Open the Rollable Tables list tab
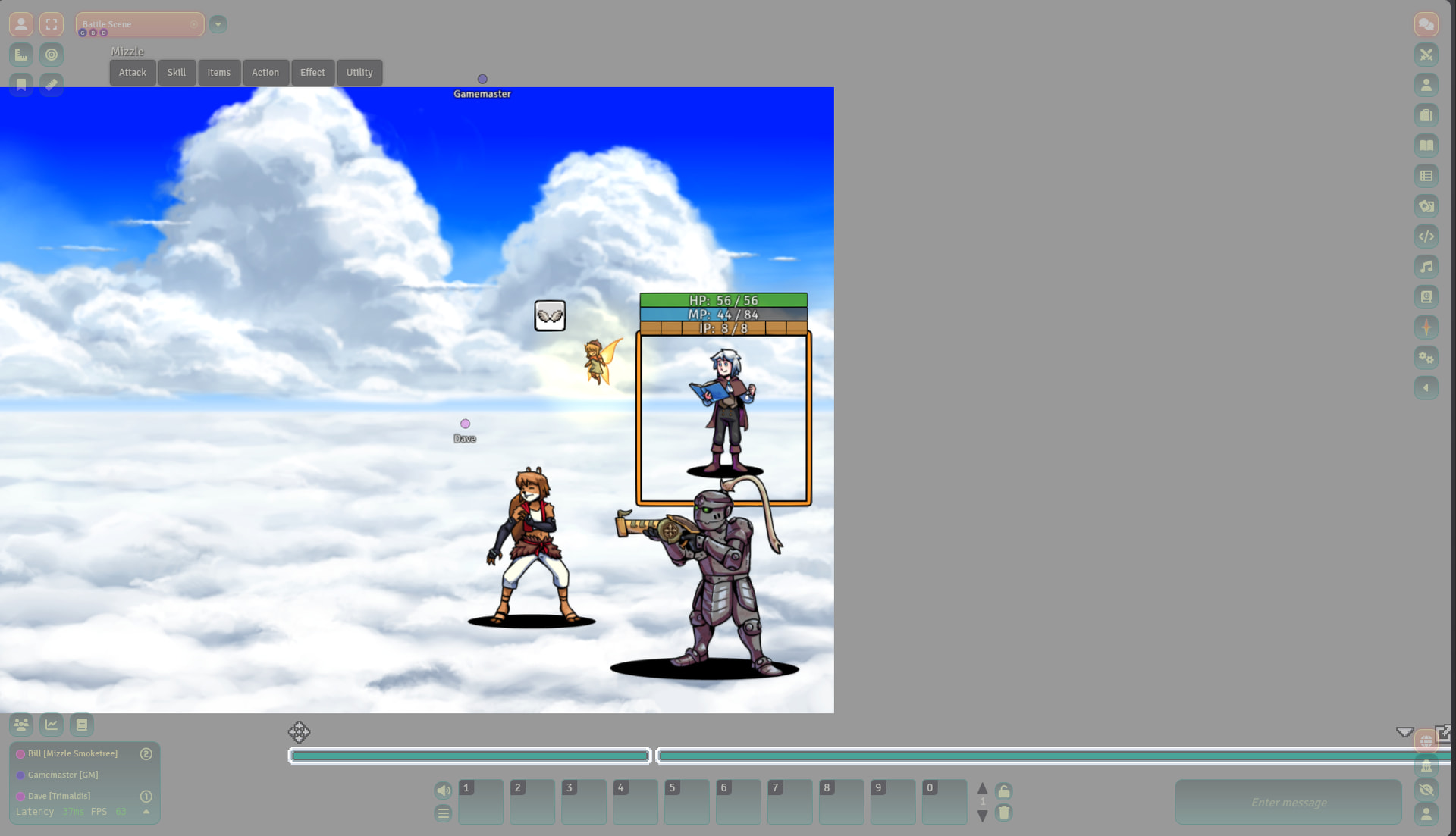The width and height of the screenshot is (1456, 836). (x=1426, y=176)
